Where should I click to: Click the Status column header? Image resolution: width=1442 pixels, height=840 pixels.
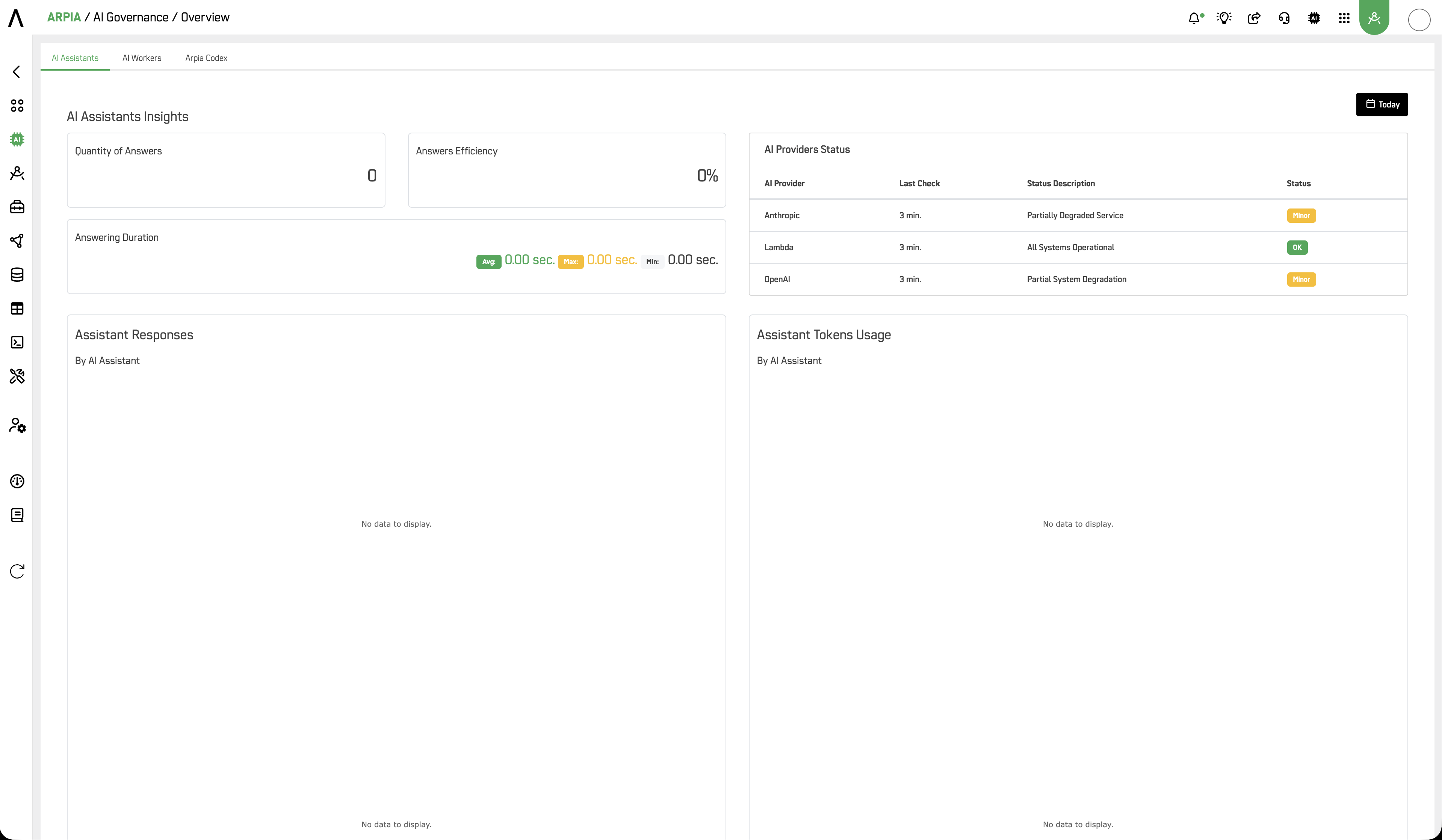tap(1298, 183)
